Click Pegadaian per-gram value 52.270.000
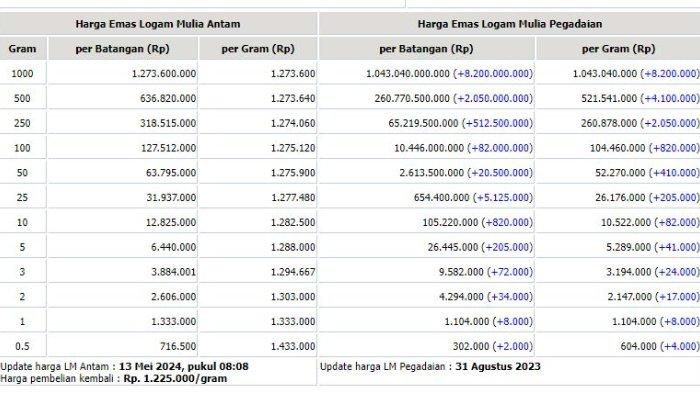700x393 pixels. coord(620,173)
